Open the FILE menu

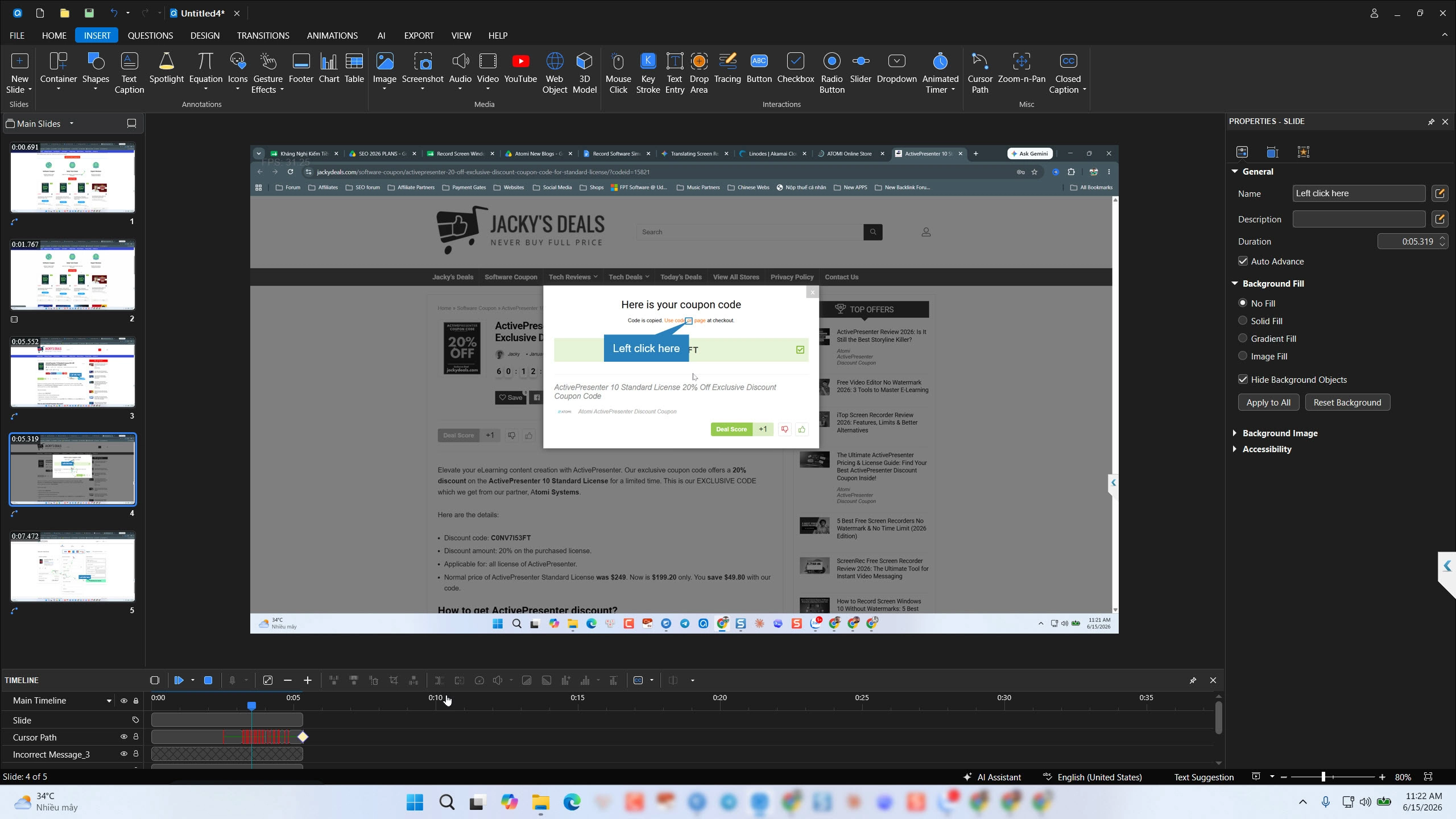pyautogui.click(x=17, y=35)
